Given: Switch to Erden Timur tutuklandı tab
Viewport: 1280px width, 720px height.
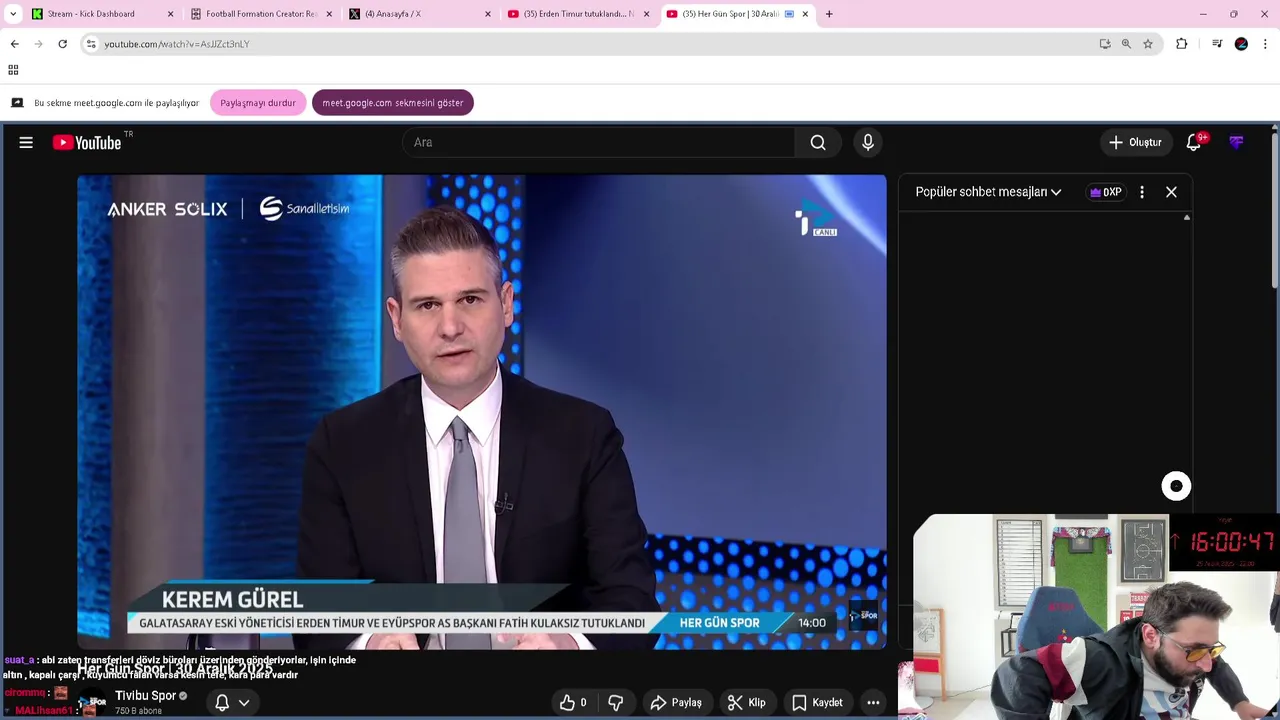Looking at the screenshot, I should pos(579,14).
